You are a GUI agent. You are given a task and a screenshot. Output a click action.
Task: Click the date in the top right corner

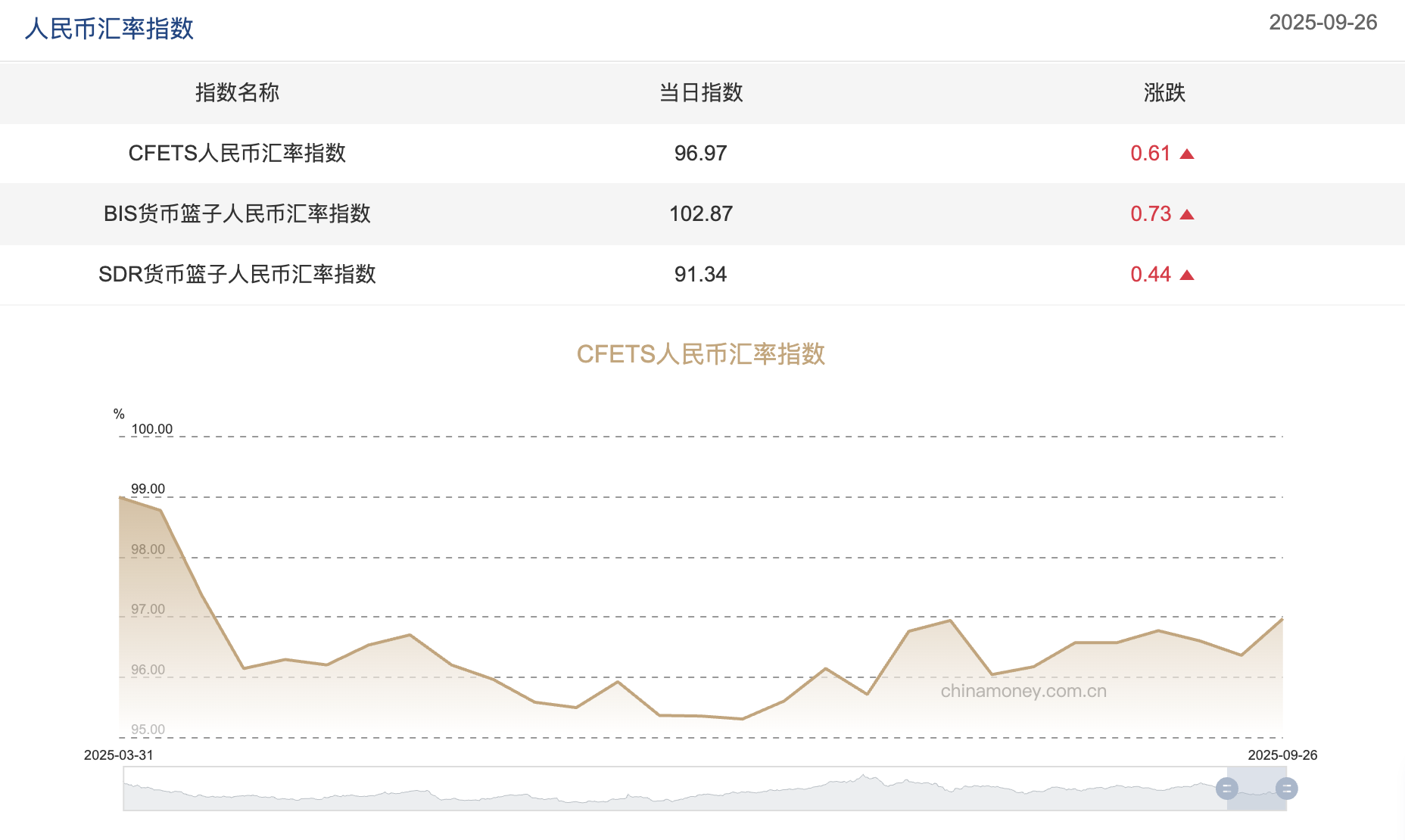tap(1322, 23)
